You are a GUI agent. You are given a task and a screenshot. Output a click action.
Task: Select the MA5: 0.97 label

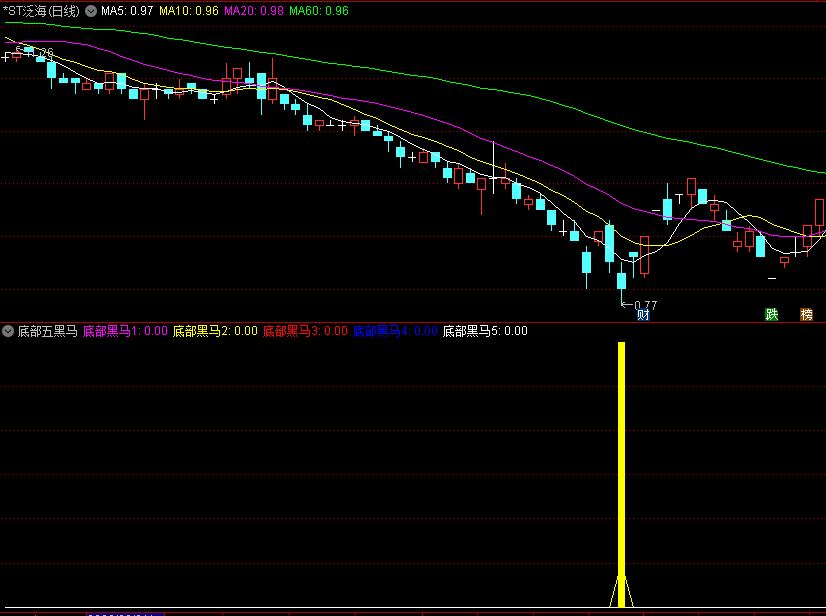pos(127,11)
